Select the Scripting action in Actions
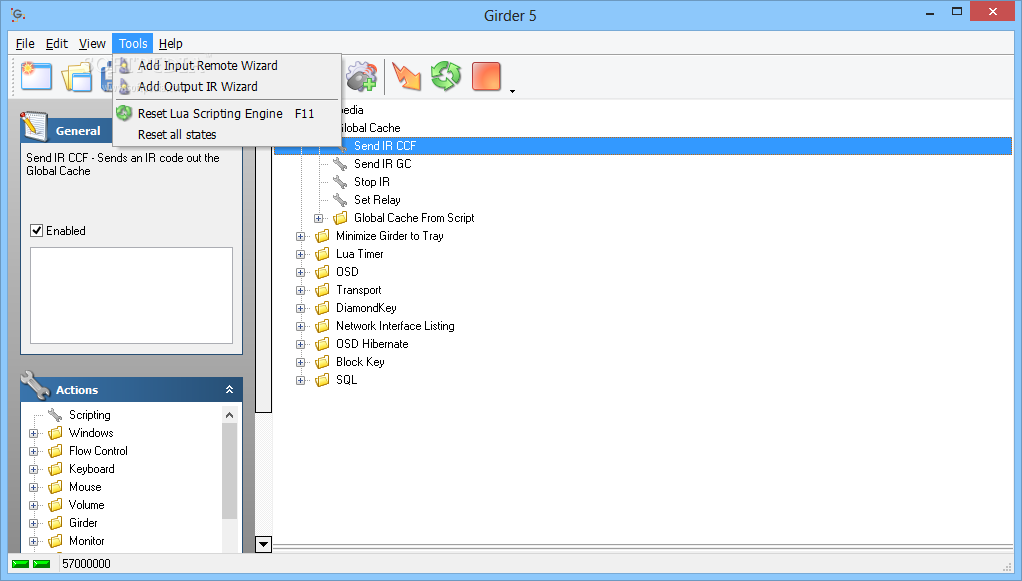Screen dimensions: 1022x581 (x=89, y=415)
